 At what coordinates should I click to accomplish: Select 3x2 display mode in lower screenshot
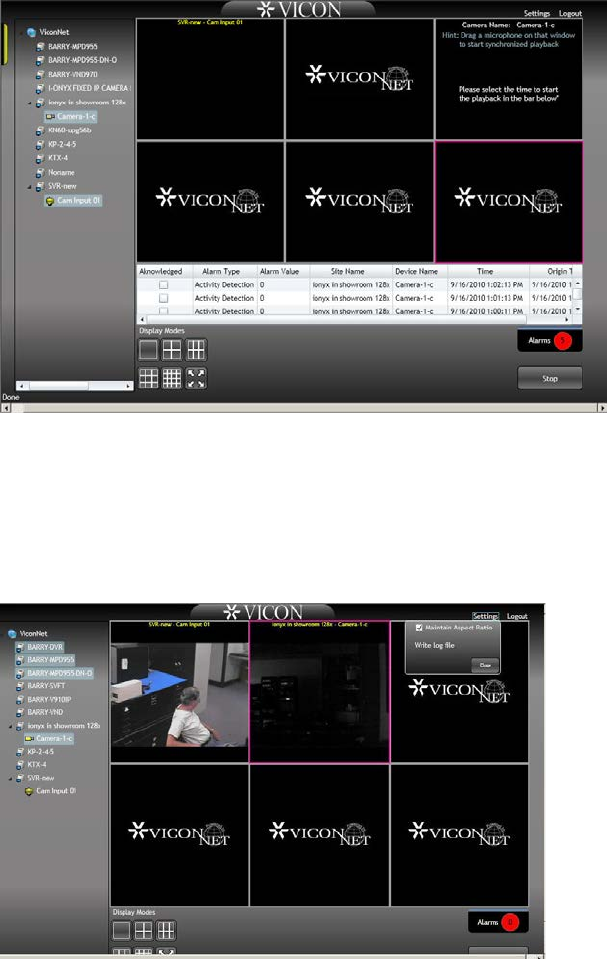(x=166, y=931)
